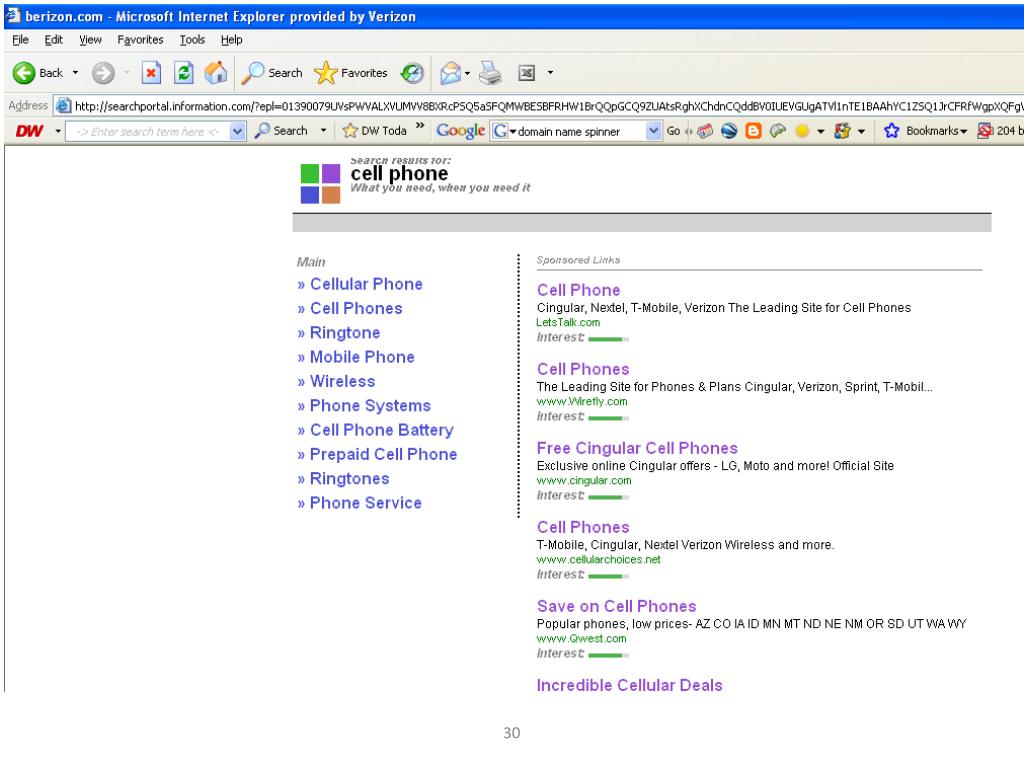Click the Google toolbar settings puzzle icon
Screen dimensions: 1024x768
pos(842,131)
